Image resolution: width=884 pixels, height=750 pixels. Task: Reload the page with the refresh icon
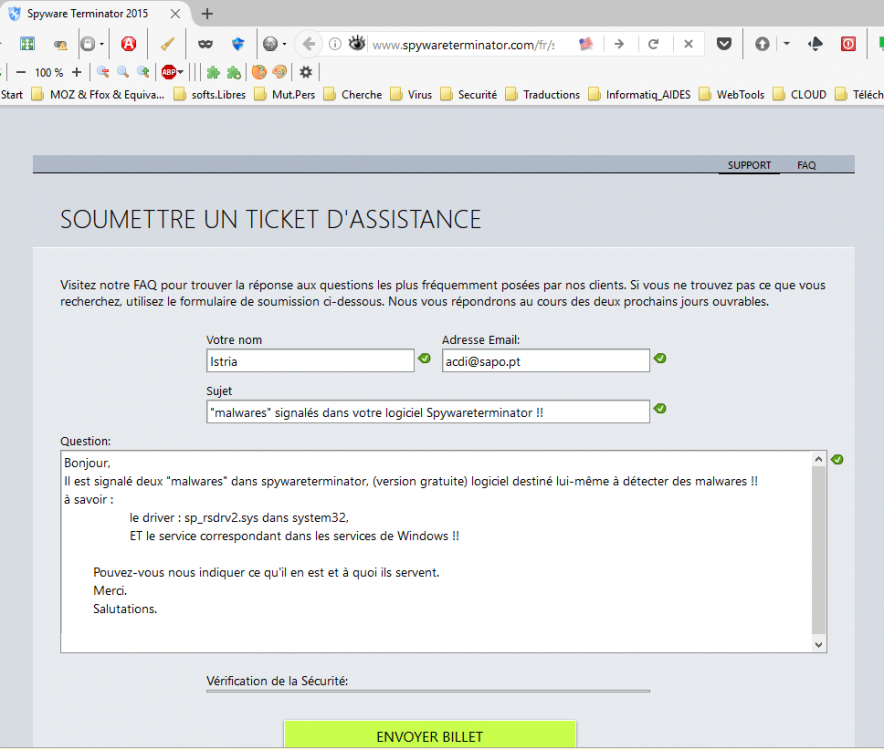point(654,44)
